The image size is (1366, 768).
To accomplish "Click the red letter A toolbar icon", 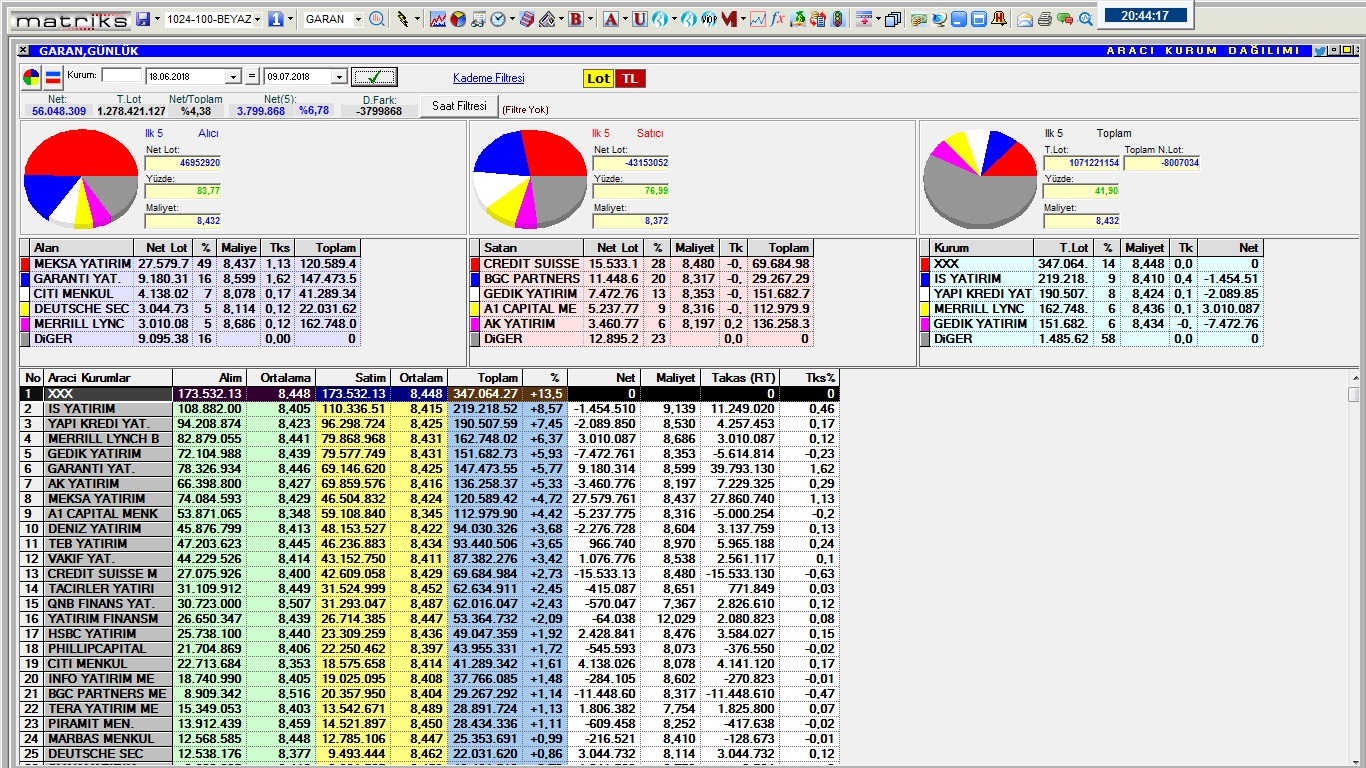I will point(611,19).
